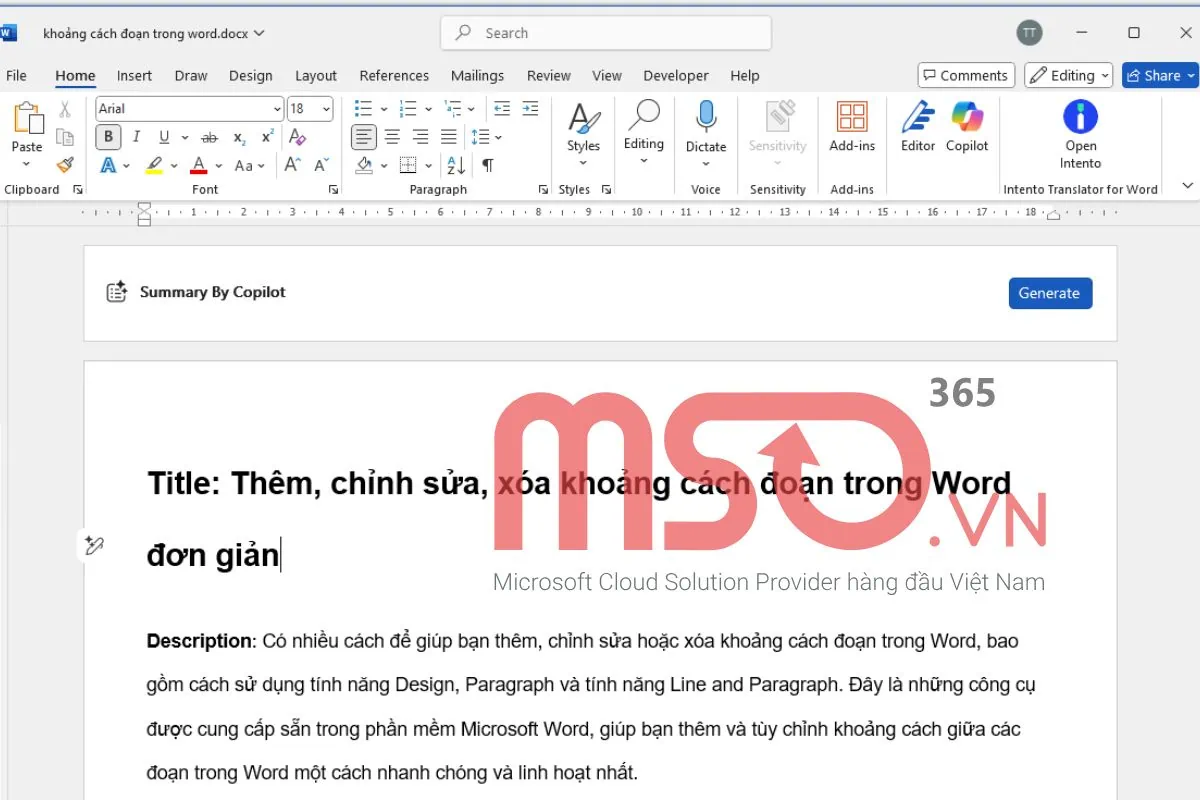Toggle Bold formatting off

point(108,137)
